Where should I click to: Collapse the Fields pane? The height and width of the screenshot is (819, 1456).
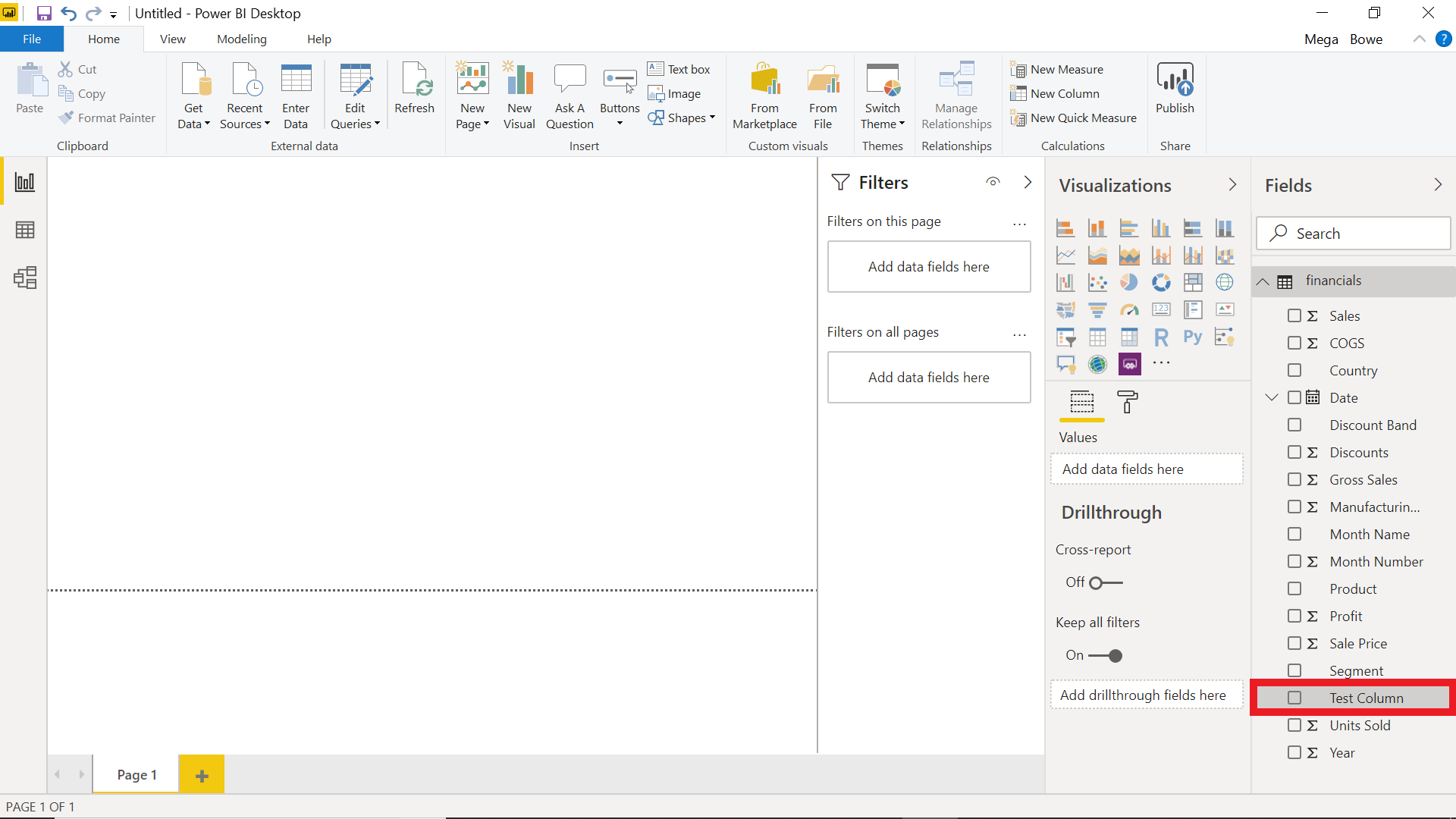1438,185
